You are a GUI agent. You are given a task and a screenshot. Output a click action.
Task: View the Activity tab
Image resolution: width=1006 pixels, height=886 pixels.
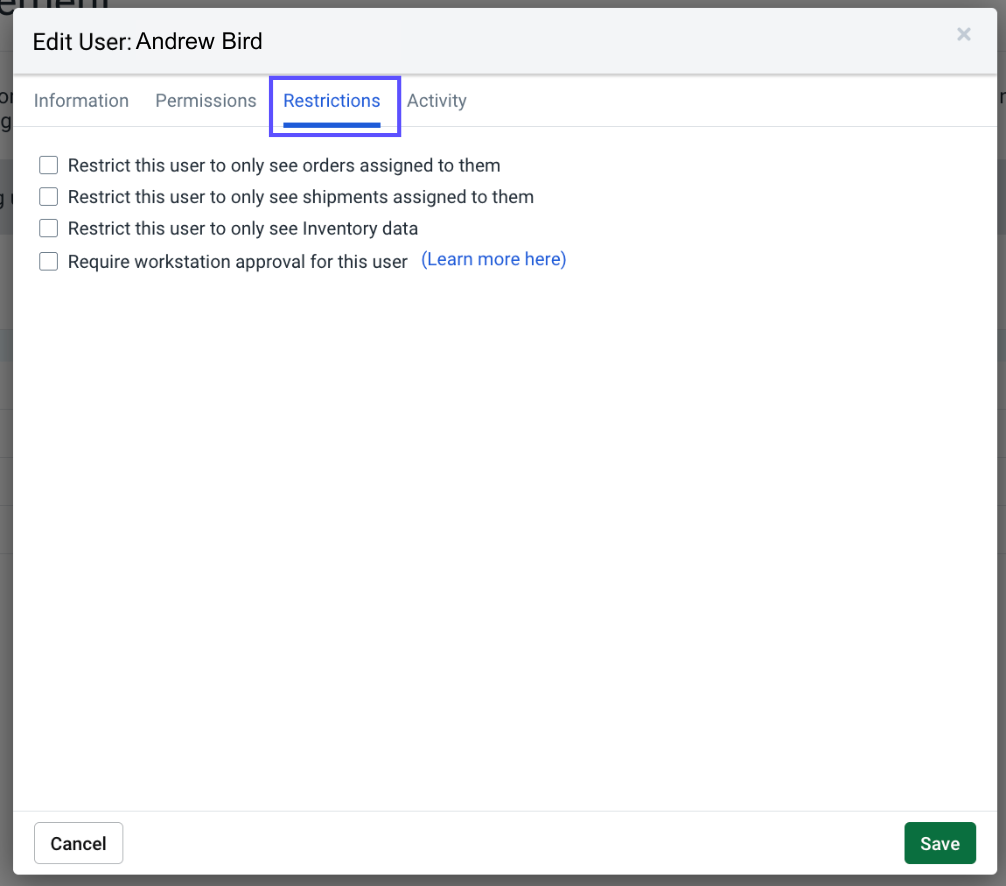point(436,100)
